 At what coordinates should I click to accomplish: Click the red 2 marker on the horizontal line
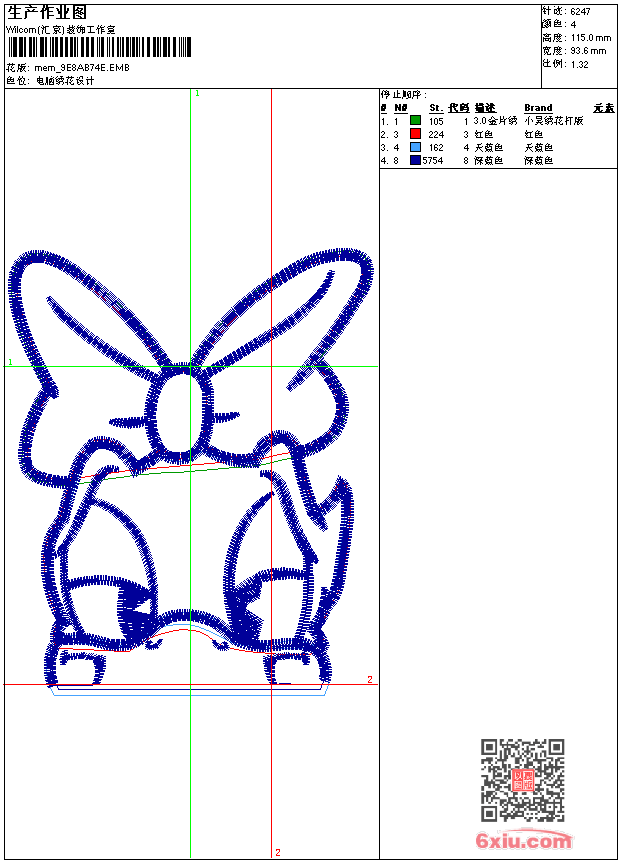[370, 679]
